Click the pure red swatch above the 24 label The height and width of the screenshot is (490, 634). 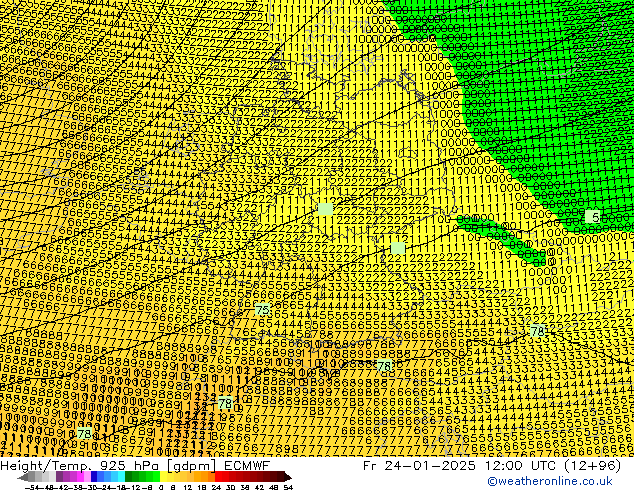tap(218, 476)
